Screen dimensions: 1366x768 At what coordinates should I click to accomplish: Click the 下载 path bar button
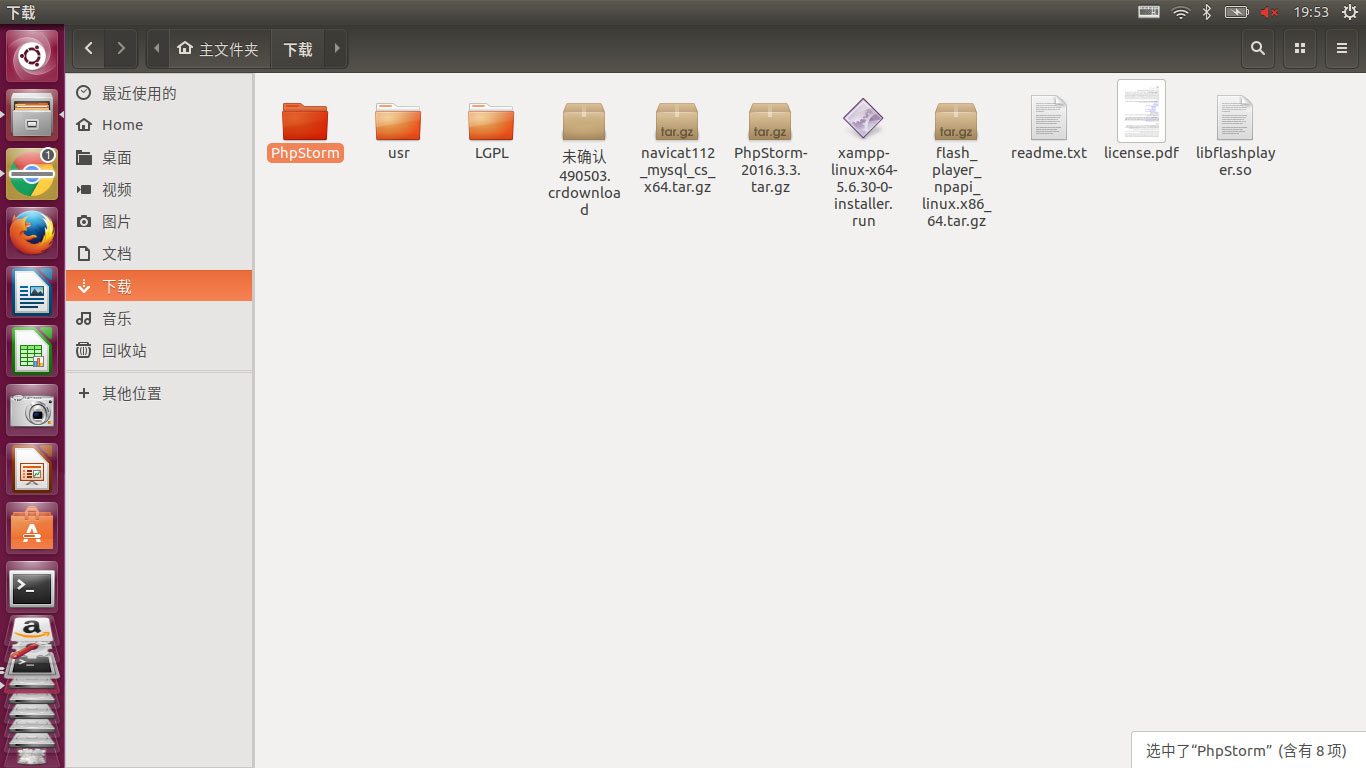298,49
